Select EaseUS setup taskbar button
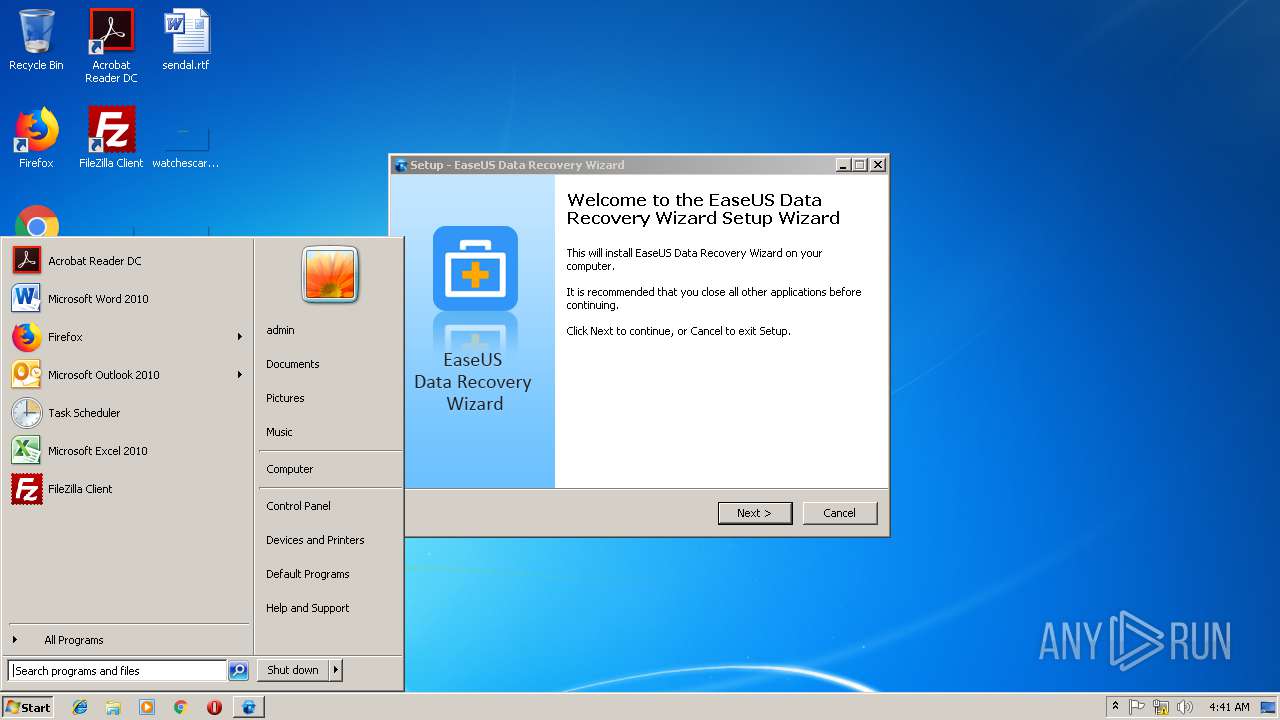The height and width of the screenshot is (720, 1280). [249, 707]
